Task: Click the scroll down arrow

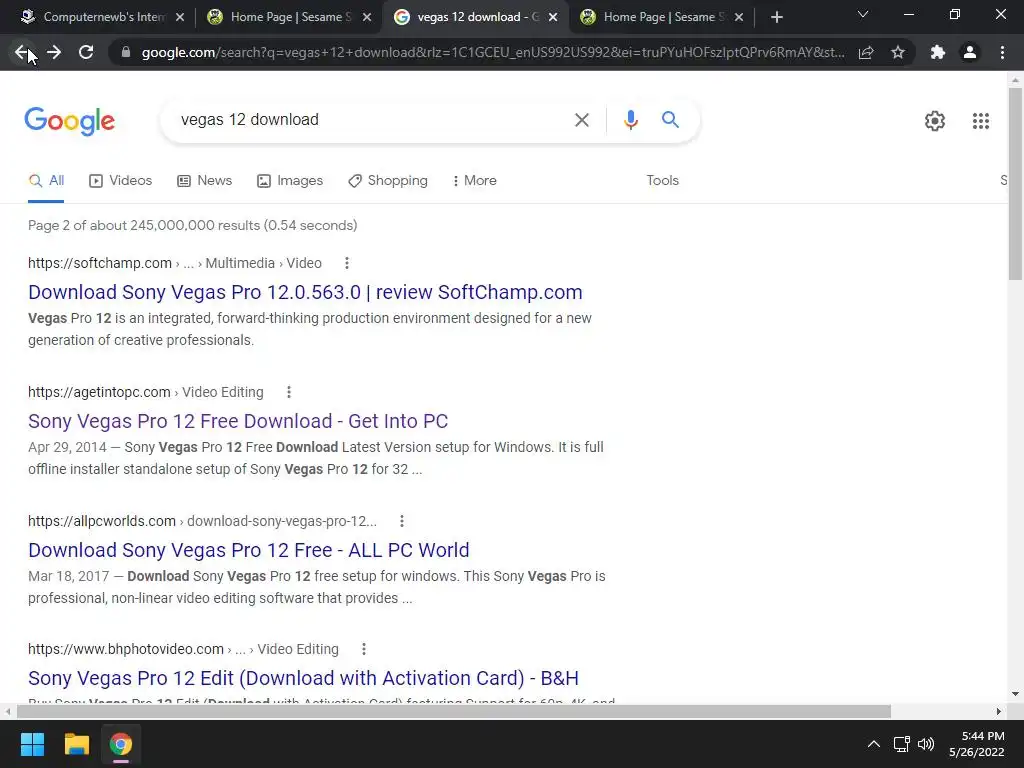Action: click(1015, 694)
